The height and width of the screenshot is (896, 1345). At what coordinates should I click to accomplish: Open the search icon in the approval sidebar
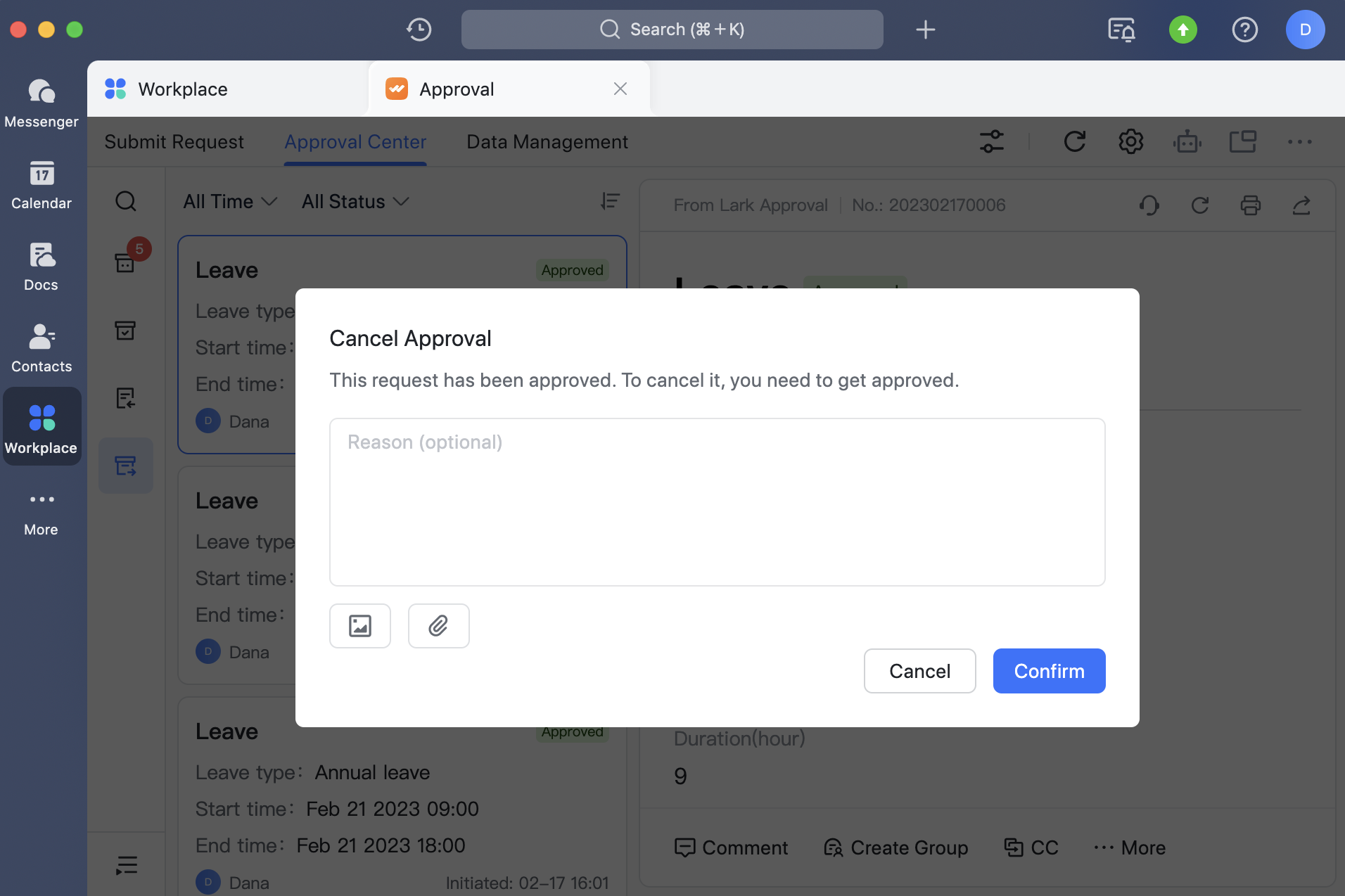126,201
